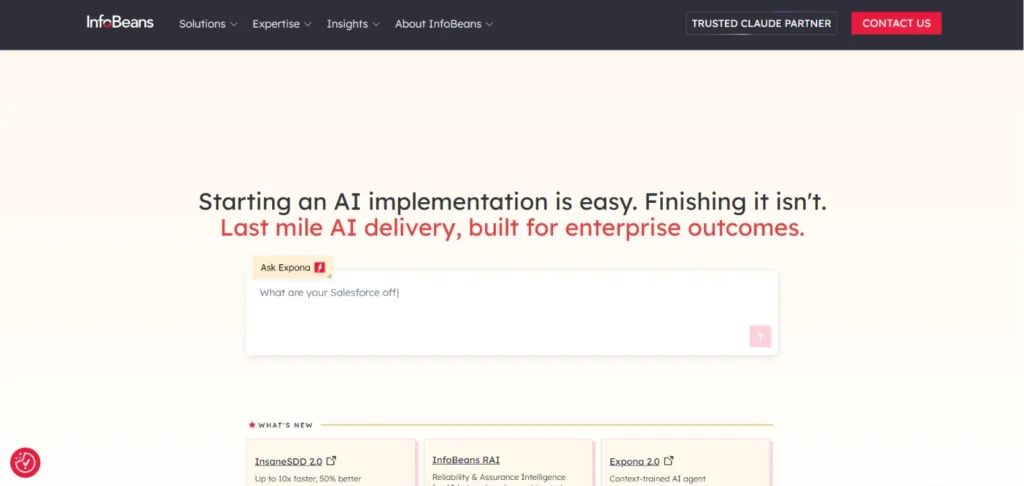The height and width of the screenshot is (486, 1024).
Task: Select the Ask Expona tab
Action: (293, 267)
